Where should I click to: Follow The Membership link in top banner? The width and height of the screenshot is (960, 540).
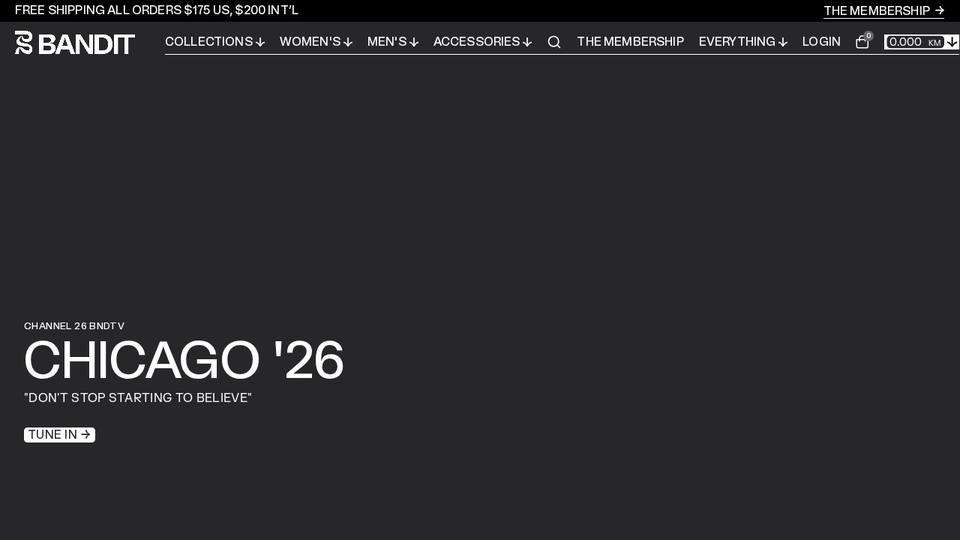click(883, 10)
